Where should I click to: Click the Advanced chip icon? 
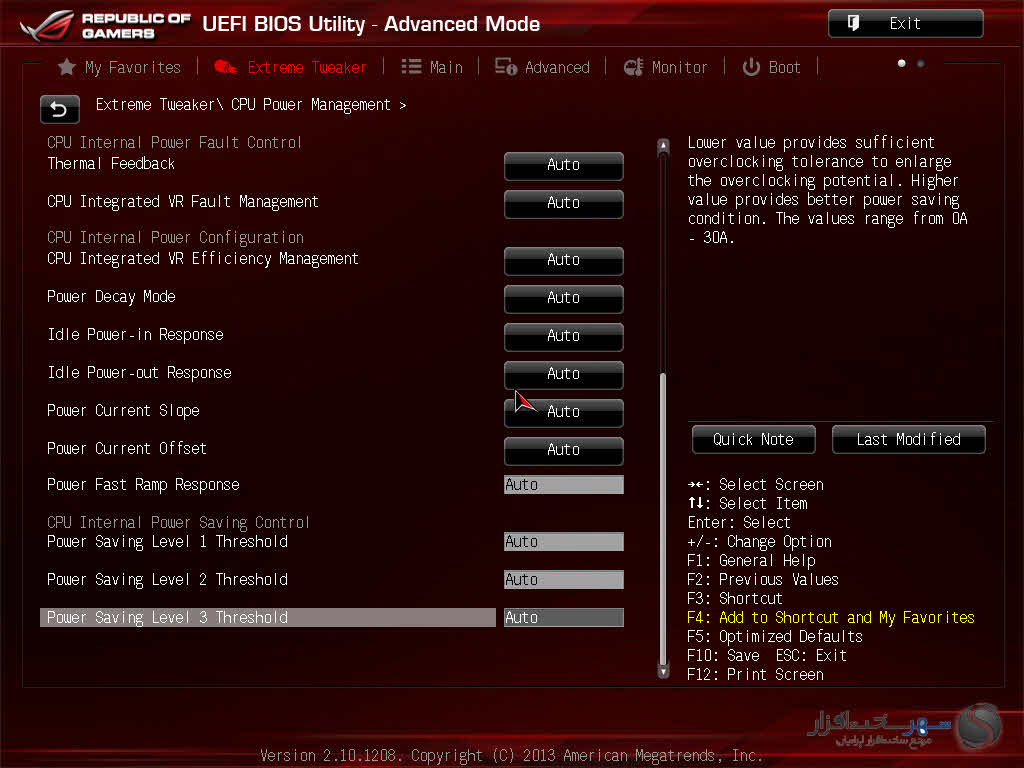pyautogui.click(x=506, y=67)
